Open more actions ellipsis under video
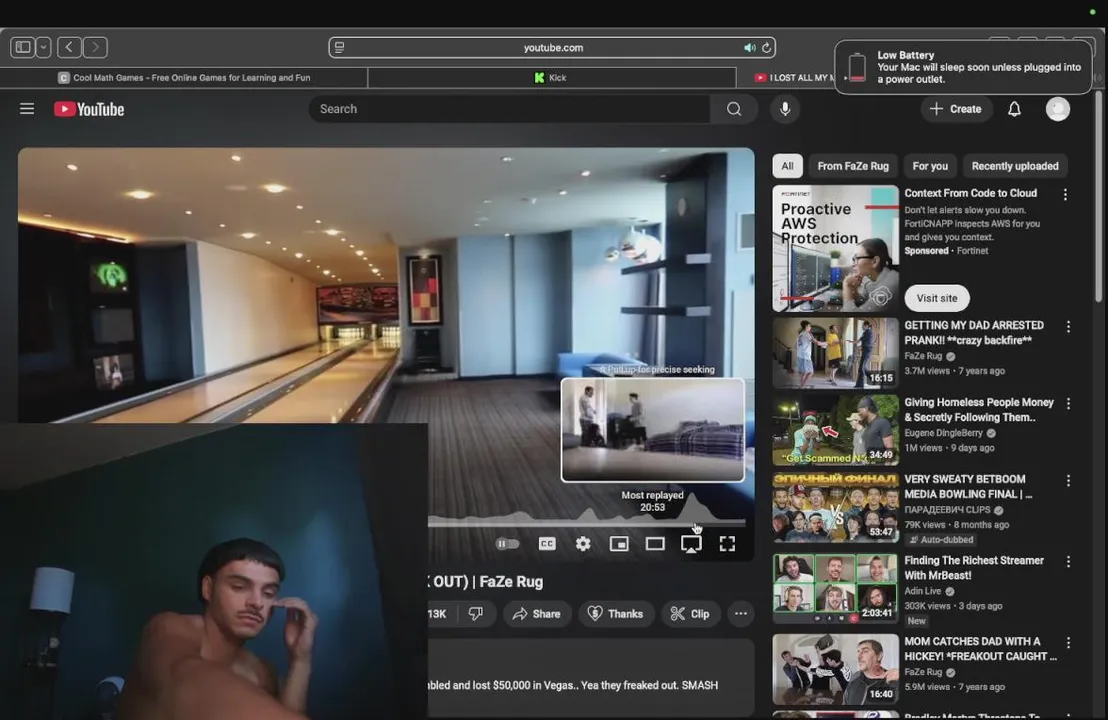This screenshot has width=1108, height=720. (741, 613)
